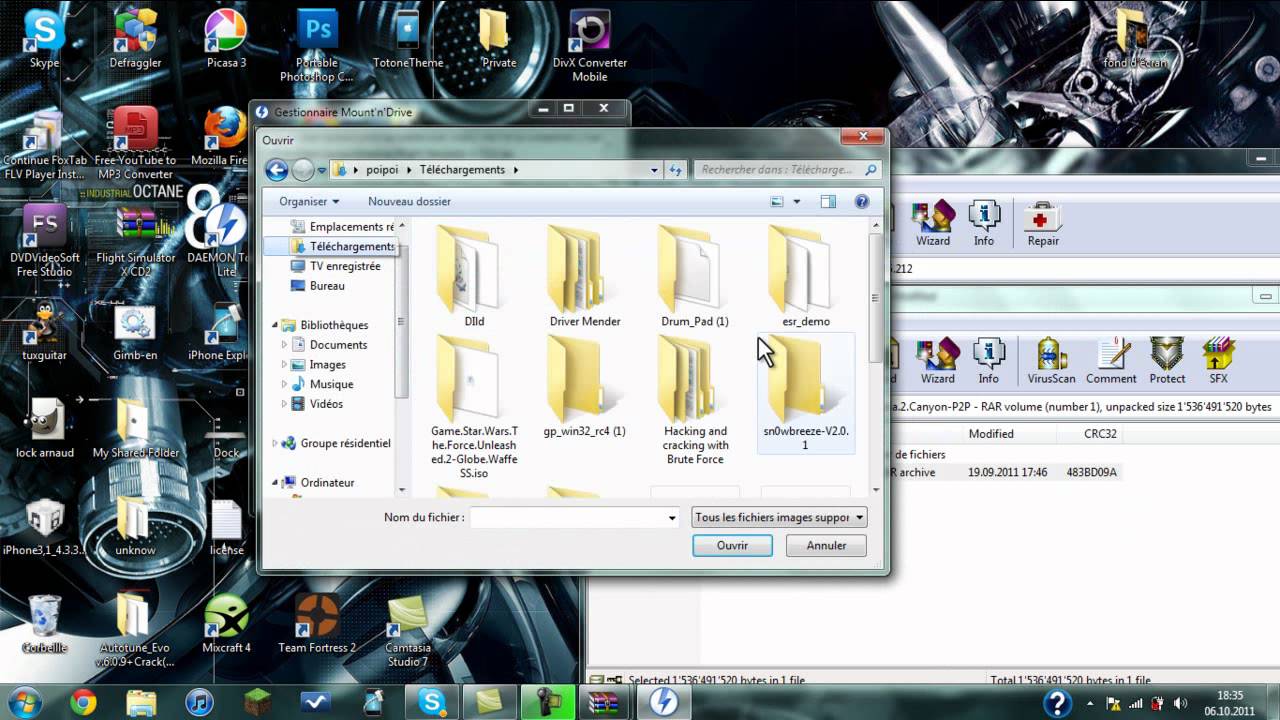Launch Picasa 3 from desktop
The width and height of the screenshot is (1280, 720).
[226, 38]
